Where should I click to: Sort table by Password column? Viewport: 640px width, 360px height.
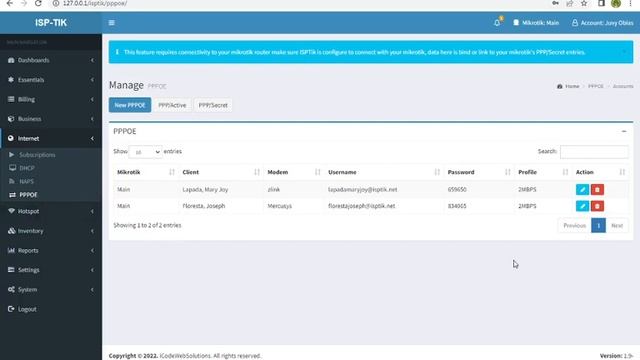tap(479, 172)
